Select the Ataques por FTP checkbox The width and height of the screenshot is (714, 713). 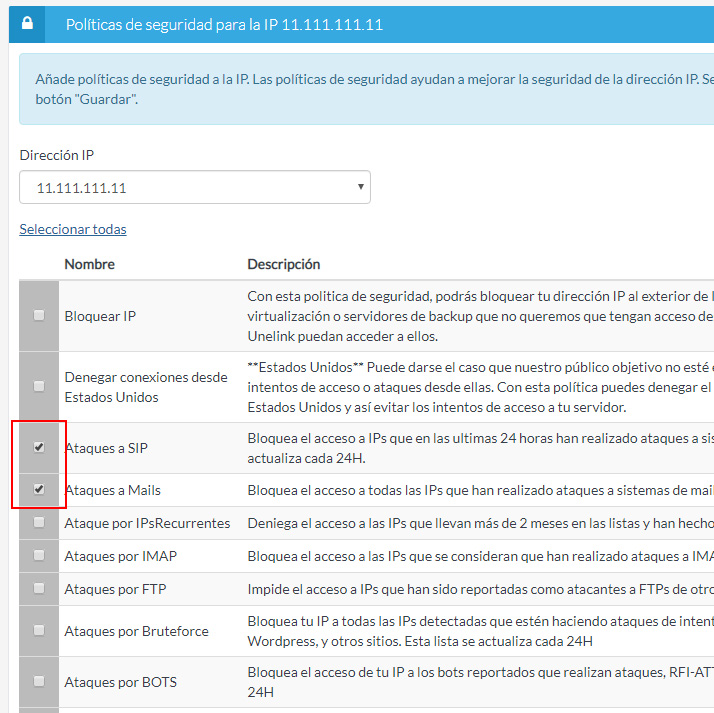click(x=39, y=588)
